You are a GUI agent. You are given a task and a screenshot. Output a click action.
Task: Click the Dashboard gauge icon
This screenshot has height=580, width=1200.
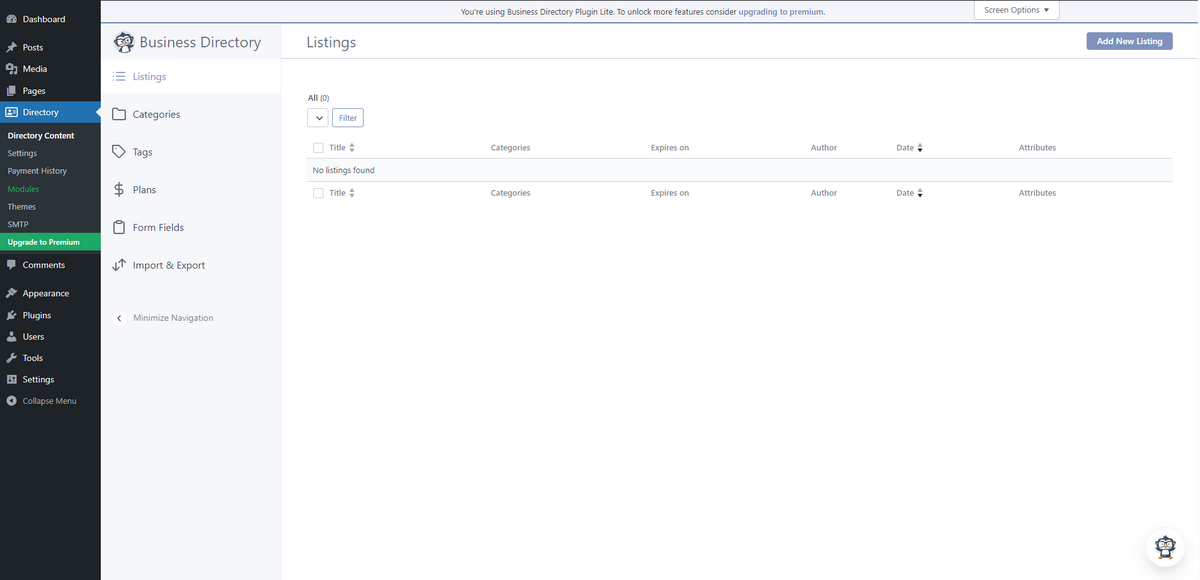point(11,19)
